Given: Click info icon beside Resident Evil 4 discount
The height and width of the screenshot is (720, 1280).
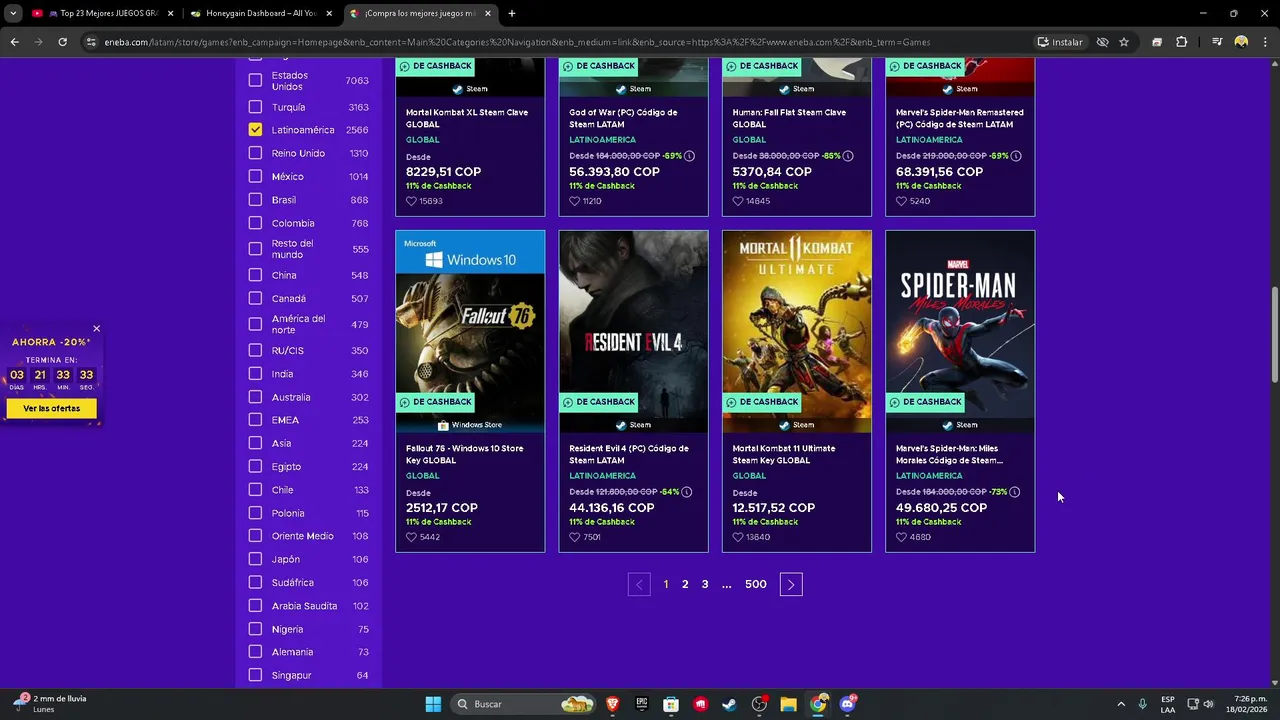Looking at the screenshot, I should (687, 492).
